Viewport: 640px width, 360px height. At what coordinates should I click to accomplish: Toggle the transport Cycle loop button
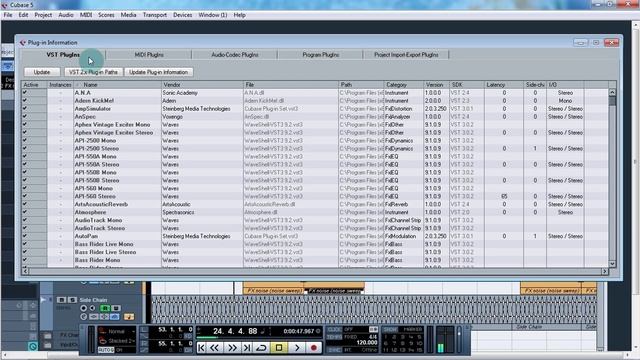261,347
